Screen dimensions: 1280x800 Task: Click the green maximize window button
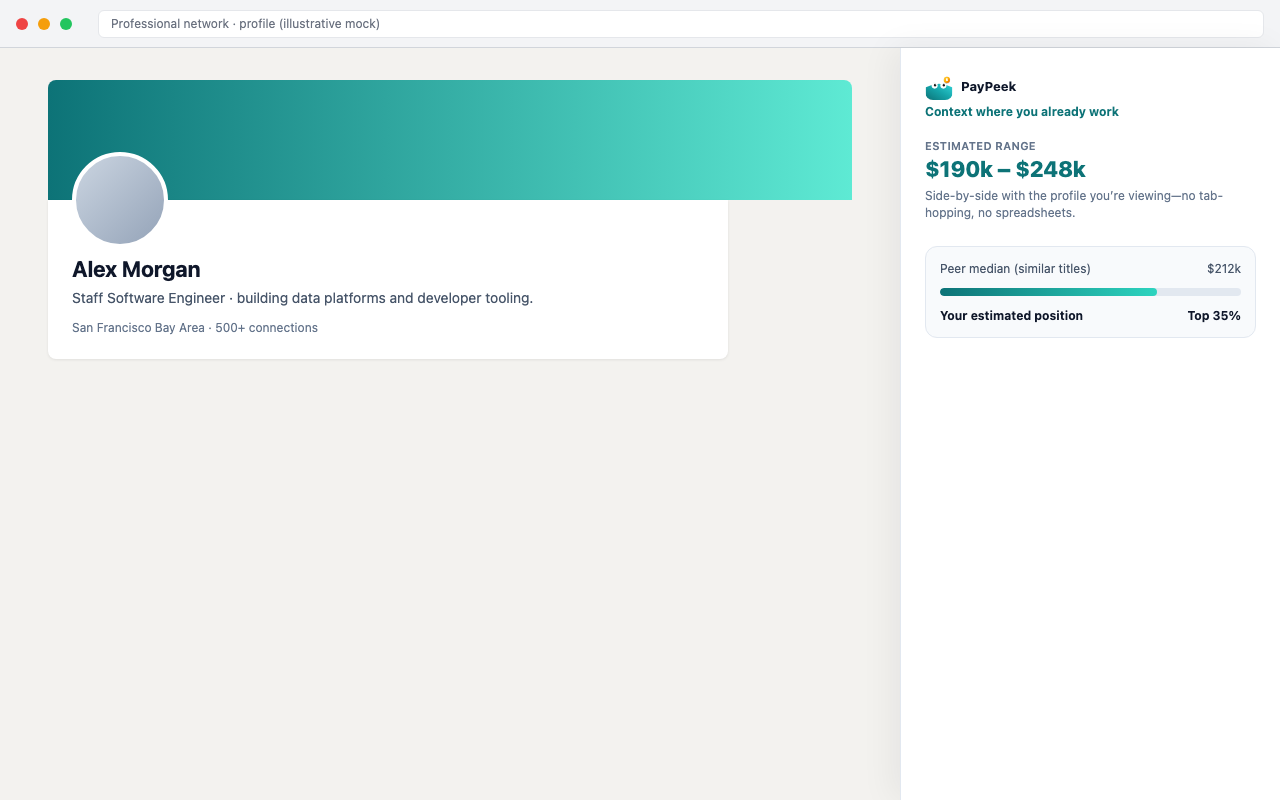coord(66,24)
